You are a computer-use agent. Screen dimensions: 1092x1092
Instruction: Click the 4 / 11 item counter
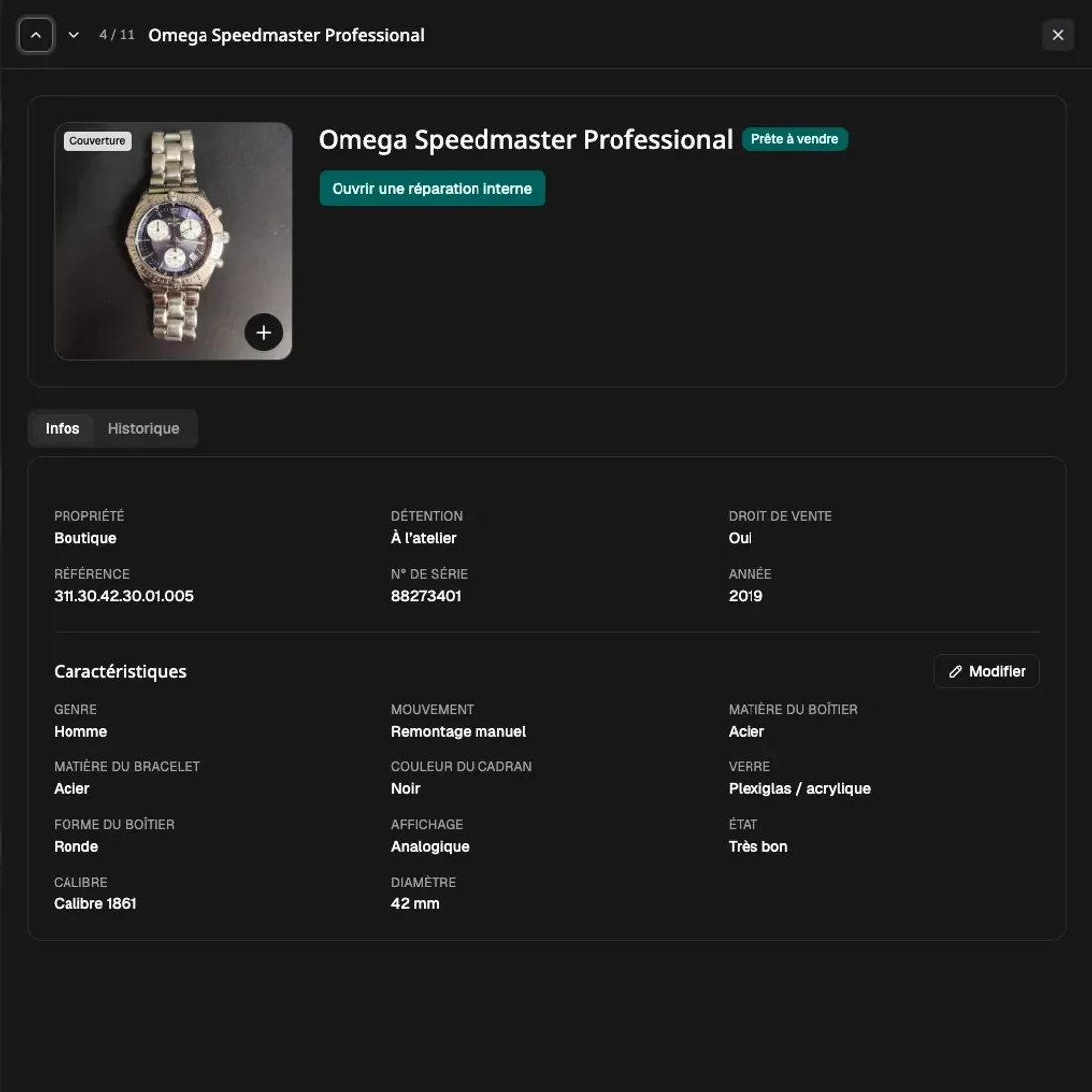pyautogui.click(x=117, y=34)
